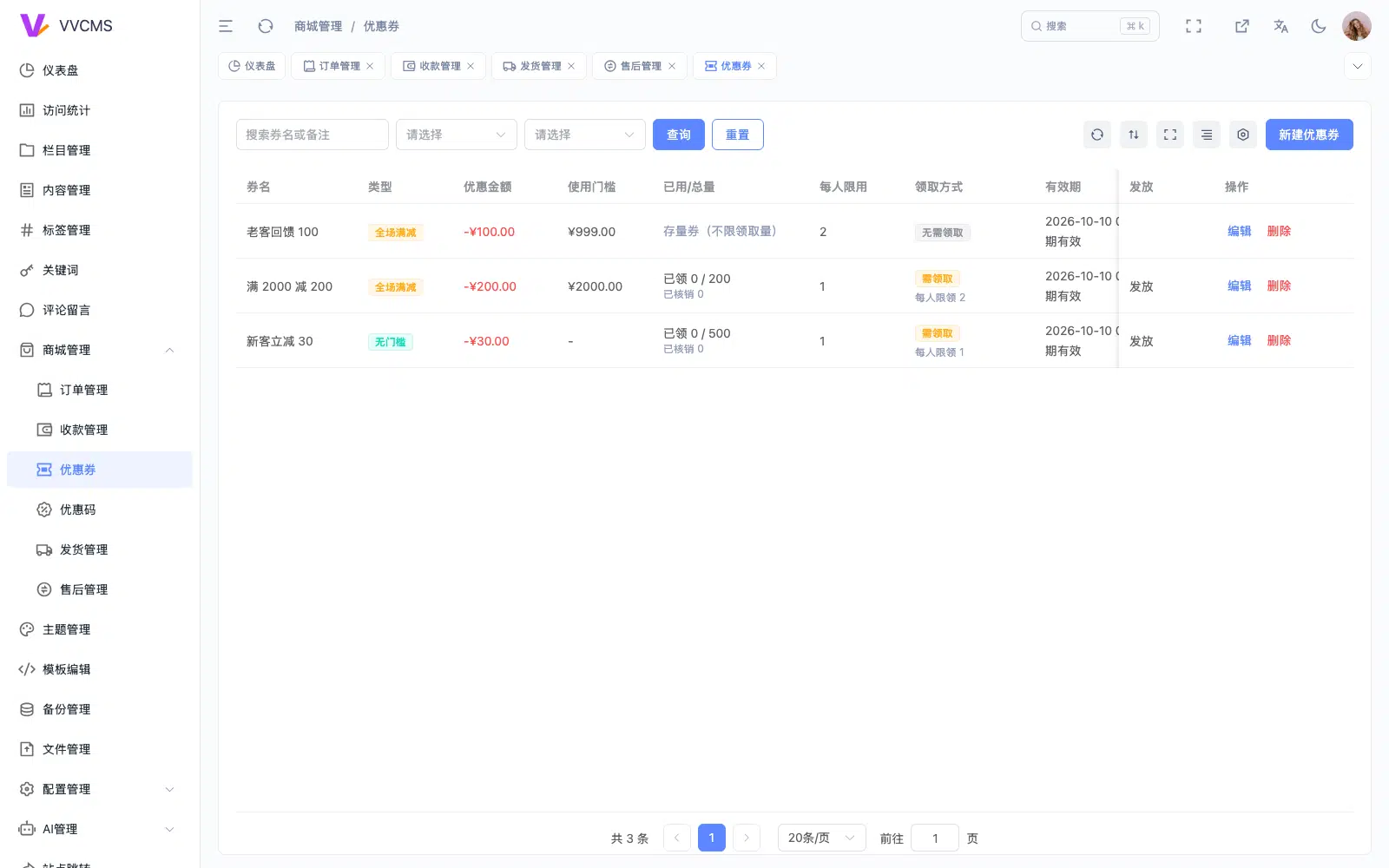Edit the 老客回馈 100 coupon
Image resolution: width=1389 pixels, height=868 pixels.
pos(1240,231)
